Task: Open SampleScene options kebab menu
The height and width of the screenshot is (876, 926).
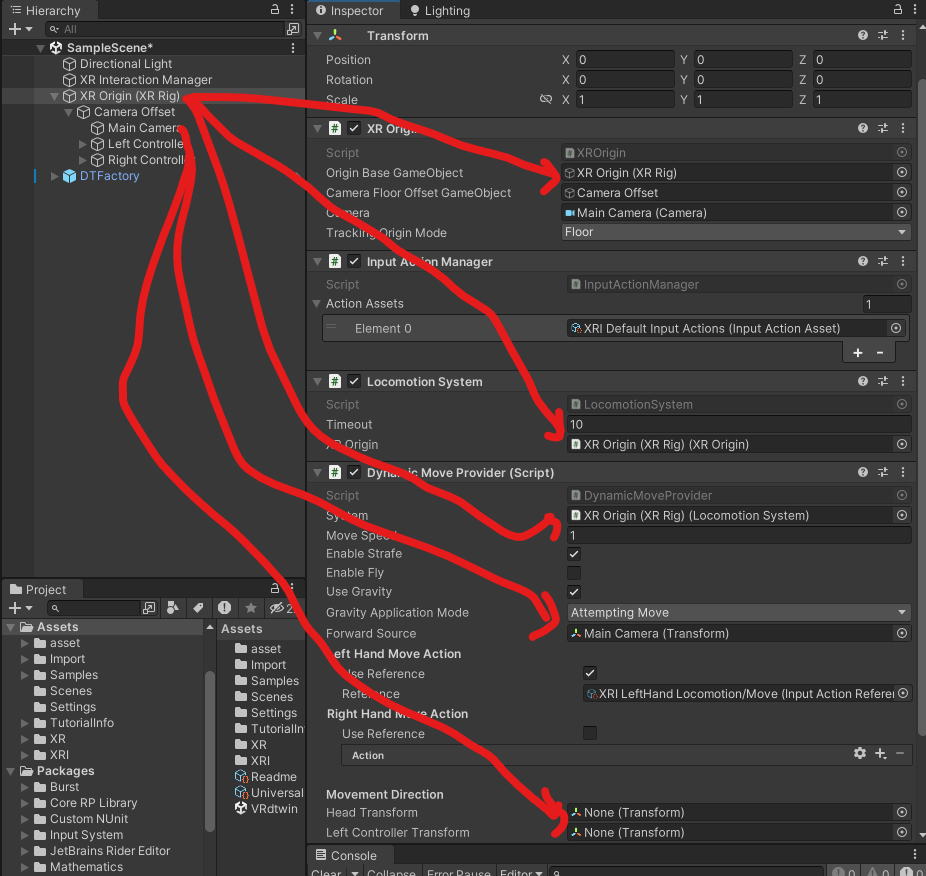Action: point(293,48)
